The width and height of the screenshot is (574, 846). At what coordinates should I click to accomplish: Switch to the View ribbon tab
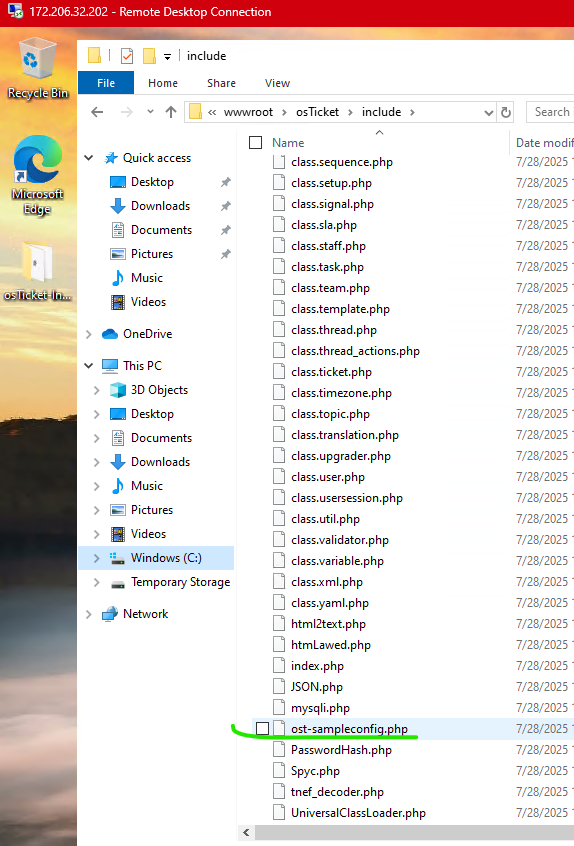277,83
